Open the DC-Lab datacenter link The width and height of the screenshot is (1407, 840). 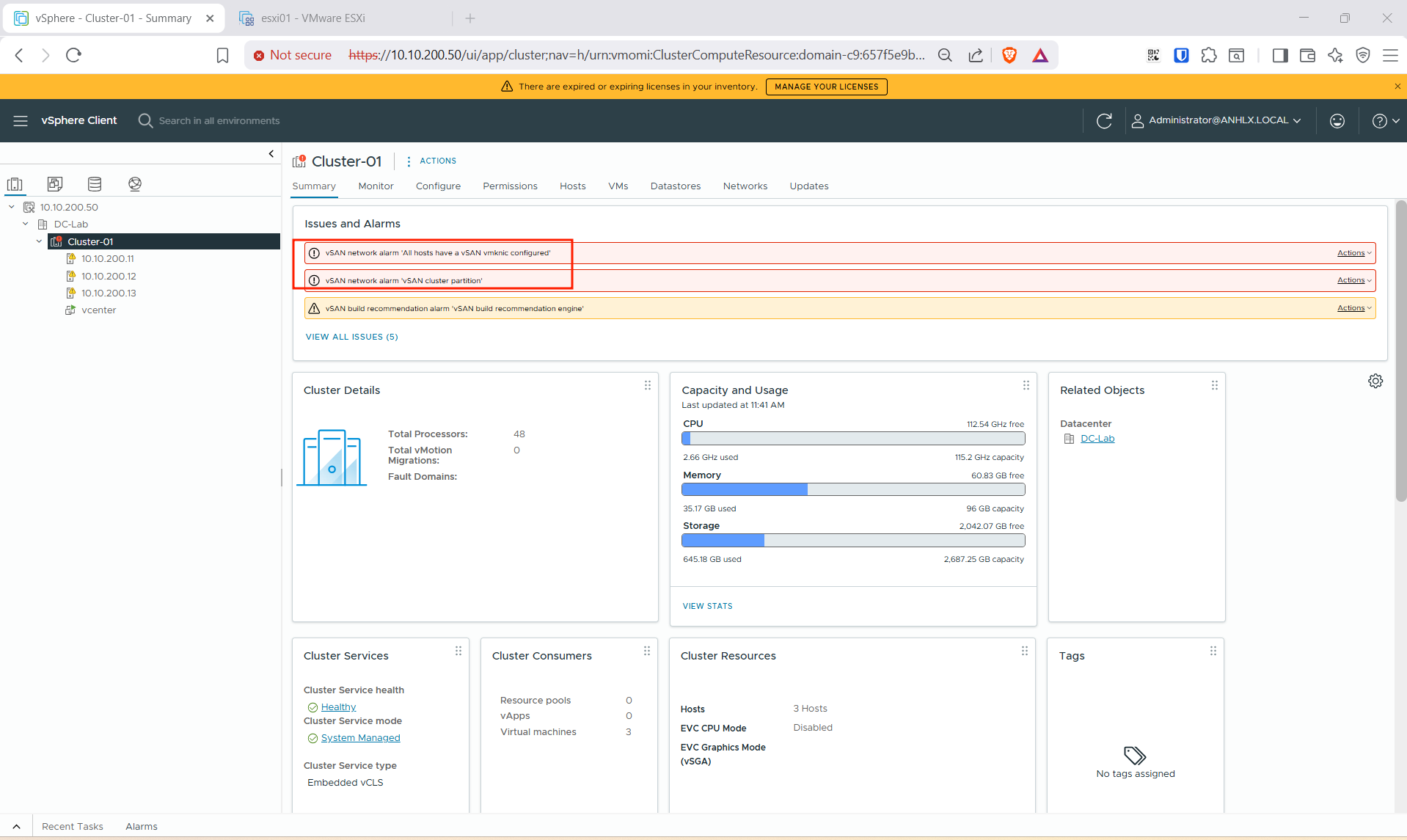(x=1097, y=439)
